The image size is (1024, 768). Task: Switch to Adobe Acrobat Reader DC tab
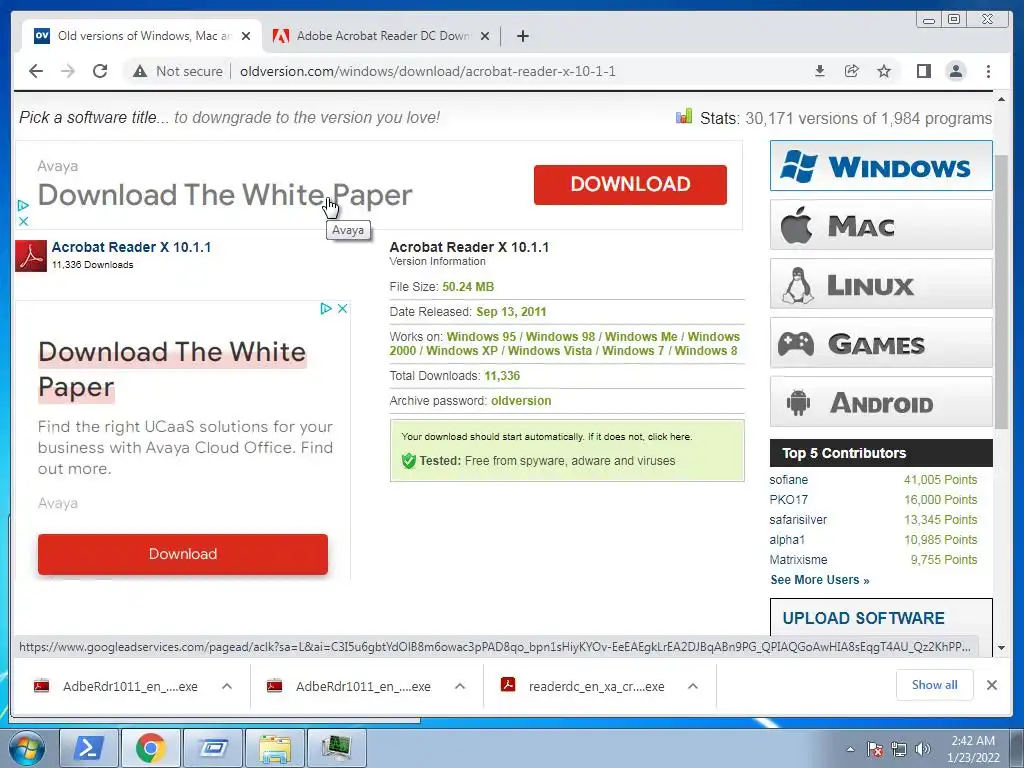382,36
